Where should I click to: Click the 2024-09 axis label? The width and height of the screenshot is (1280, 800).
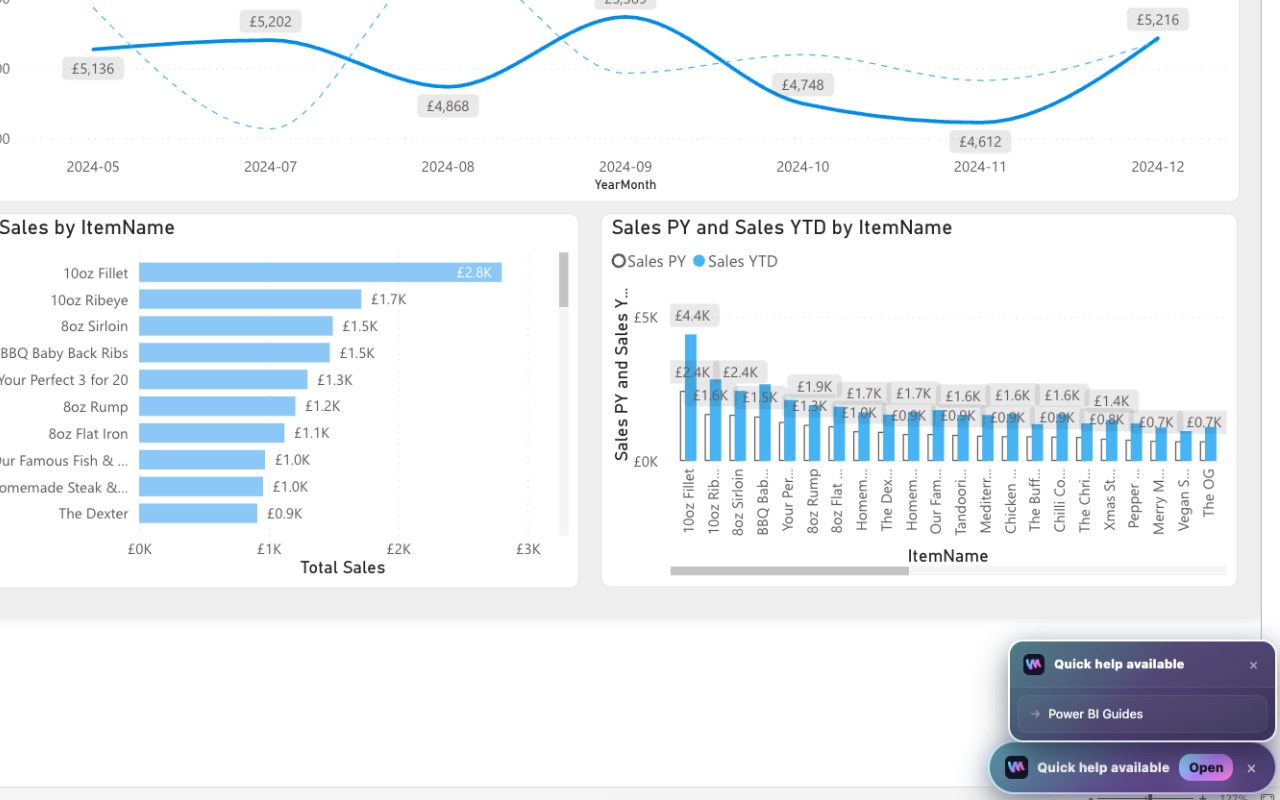click(625, 167)
